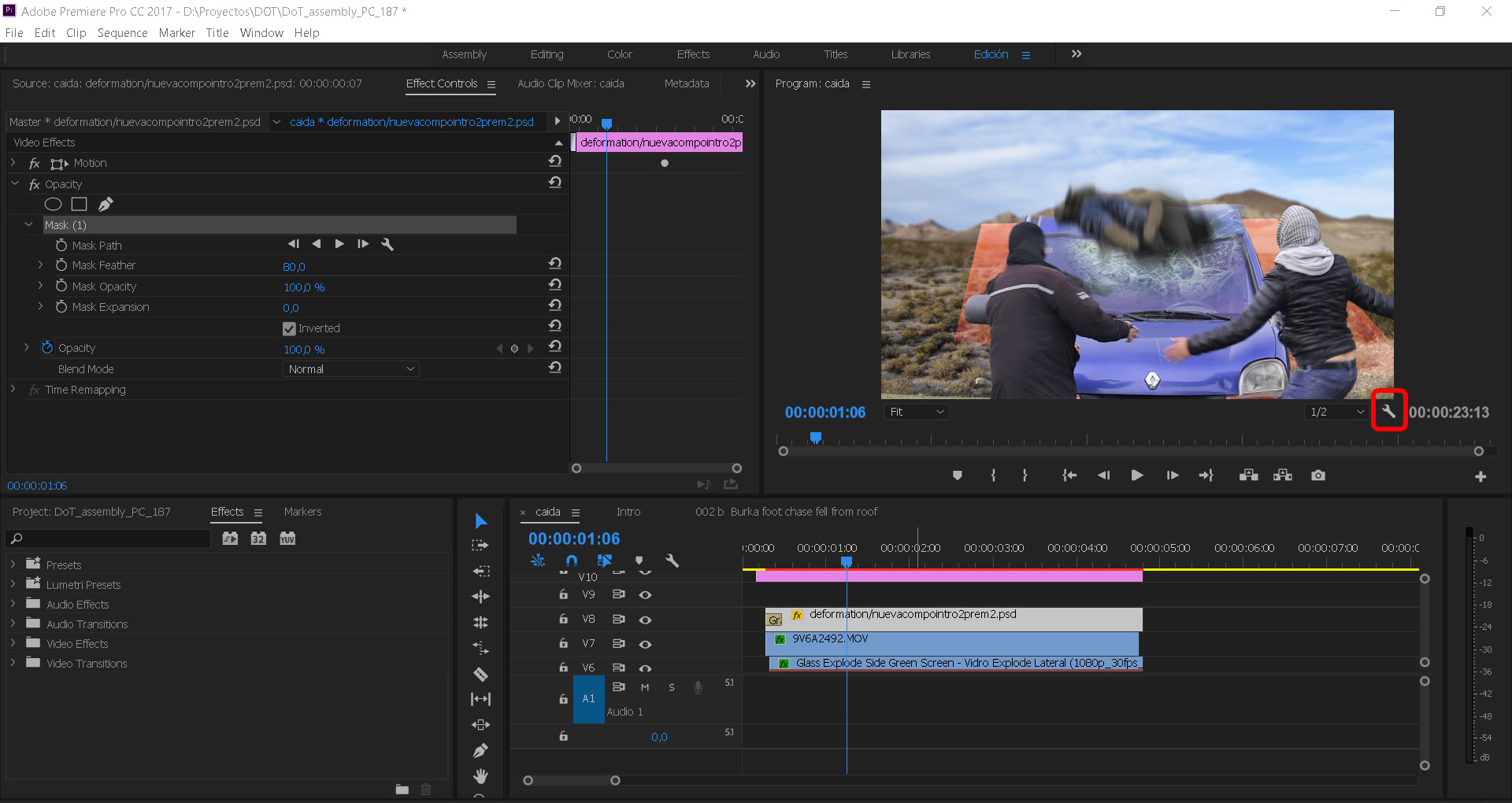The height and width of the screenshot is (803, 1512).
Task: Open Program monitor button editor plus
Action: 1480,476
